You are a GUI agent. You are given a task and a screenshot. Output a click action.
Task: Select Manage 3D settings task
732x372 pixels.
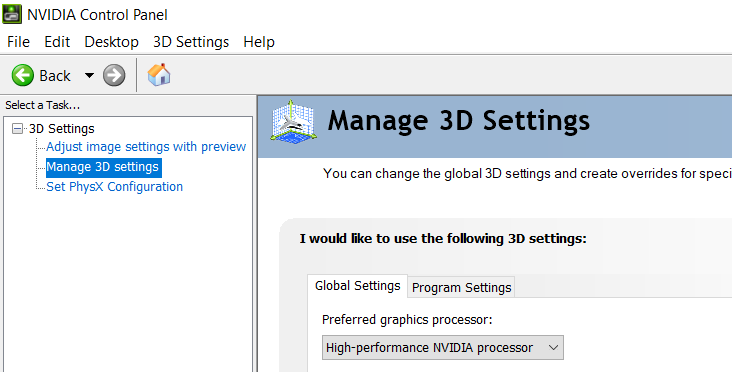(x=103, y=167)
